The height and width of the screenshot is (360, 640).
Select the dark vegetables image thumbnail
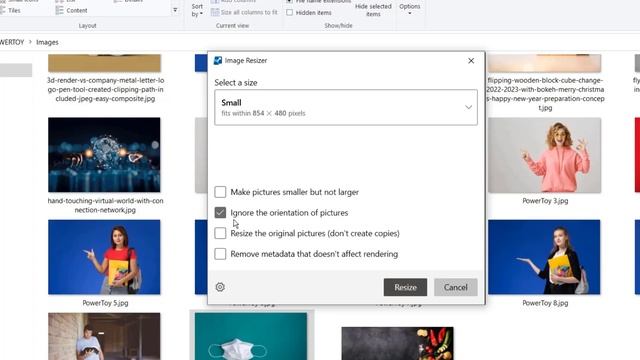[x=397, y=343]
